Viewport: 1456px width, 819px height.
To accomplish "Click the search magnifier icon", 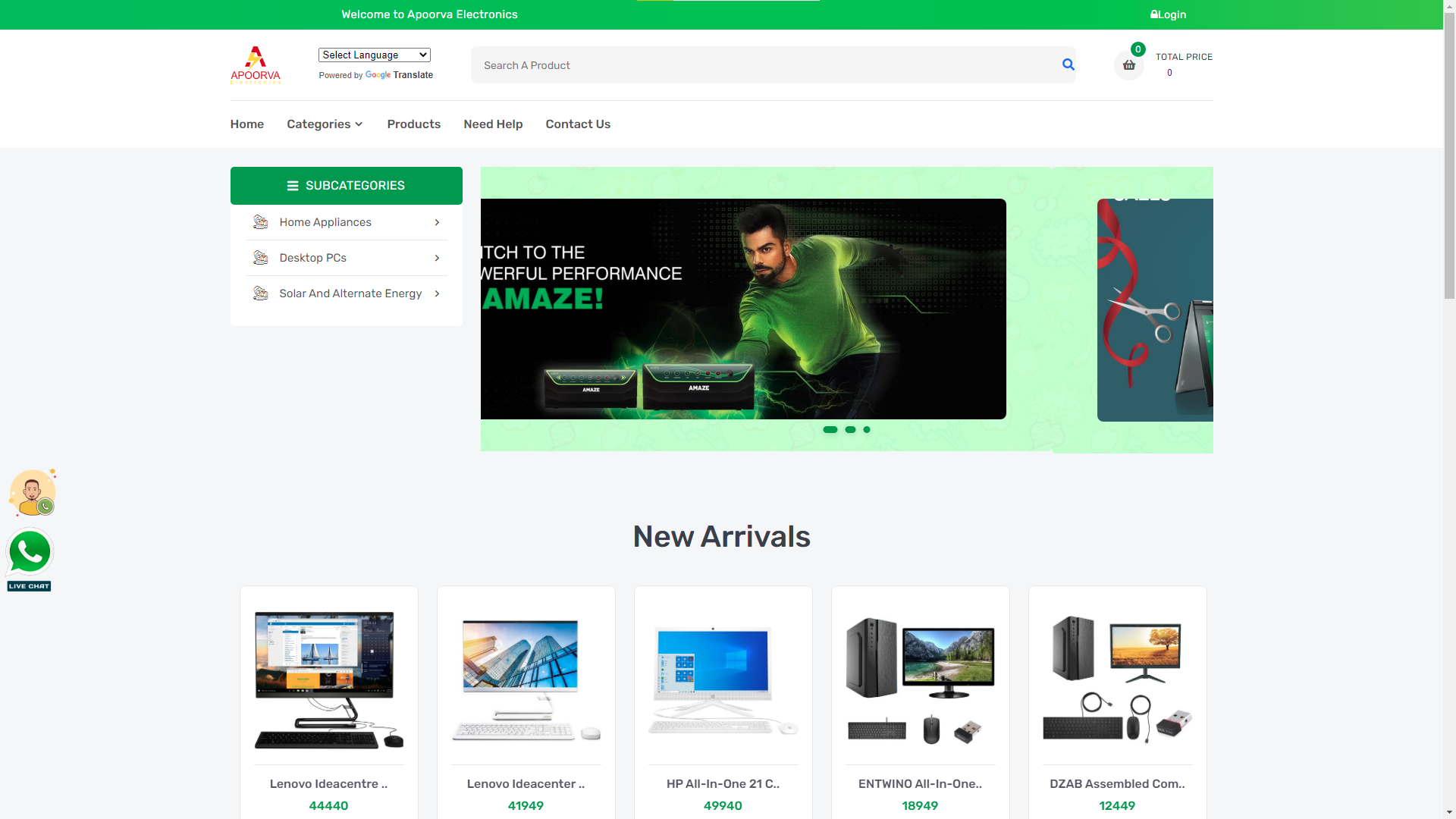I will (1068, 64).
